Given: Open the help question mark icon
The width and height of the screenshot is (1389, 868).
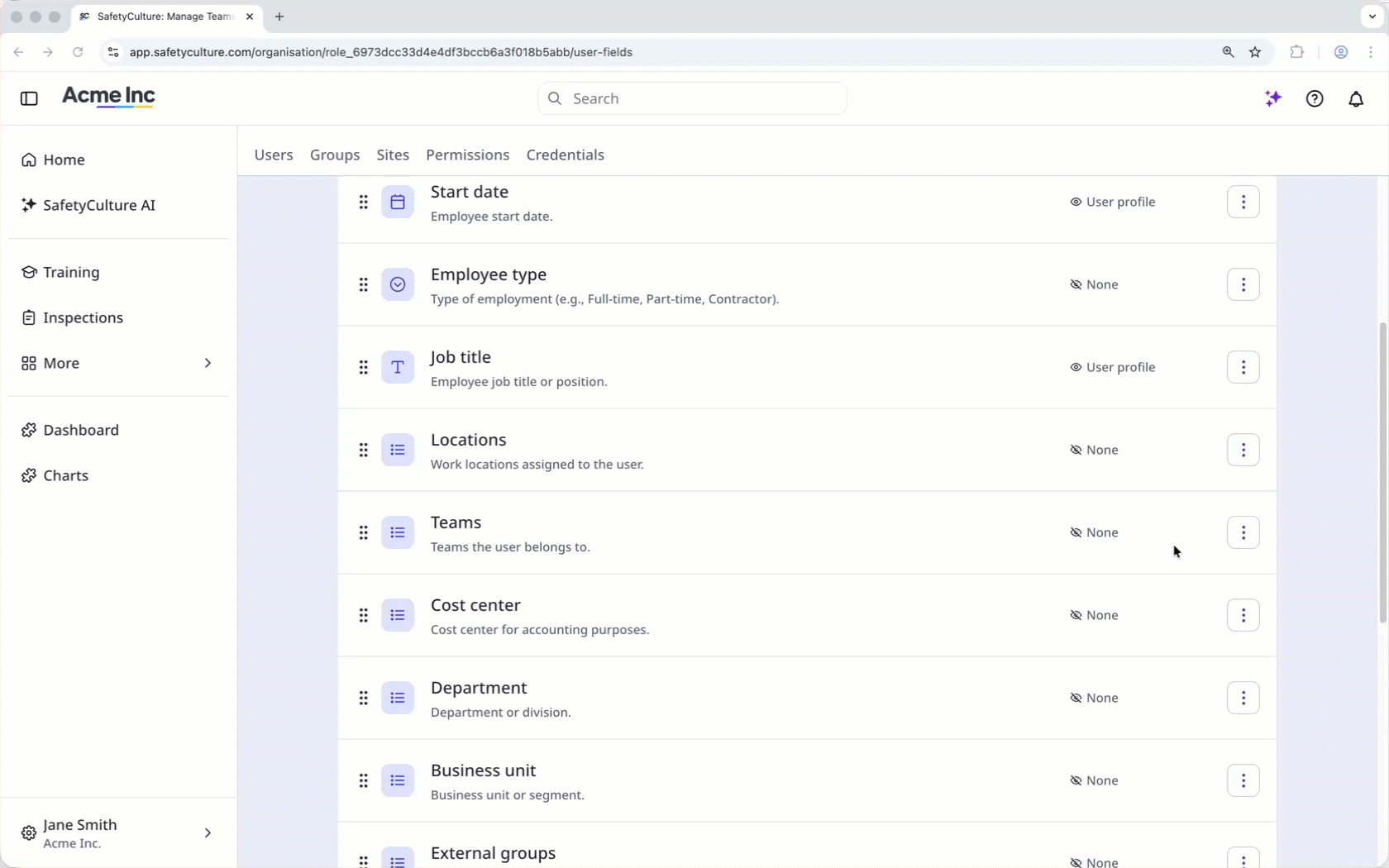Looking at the screenshot, I should 1315,98.
